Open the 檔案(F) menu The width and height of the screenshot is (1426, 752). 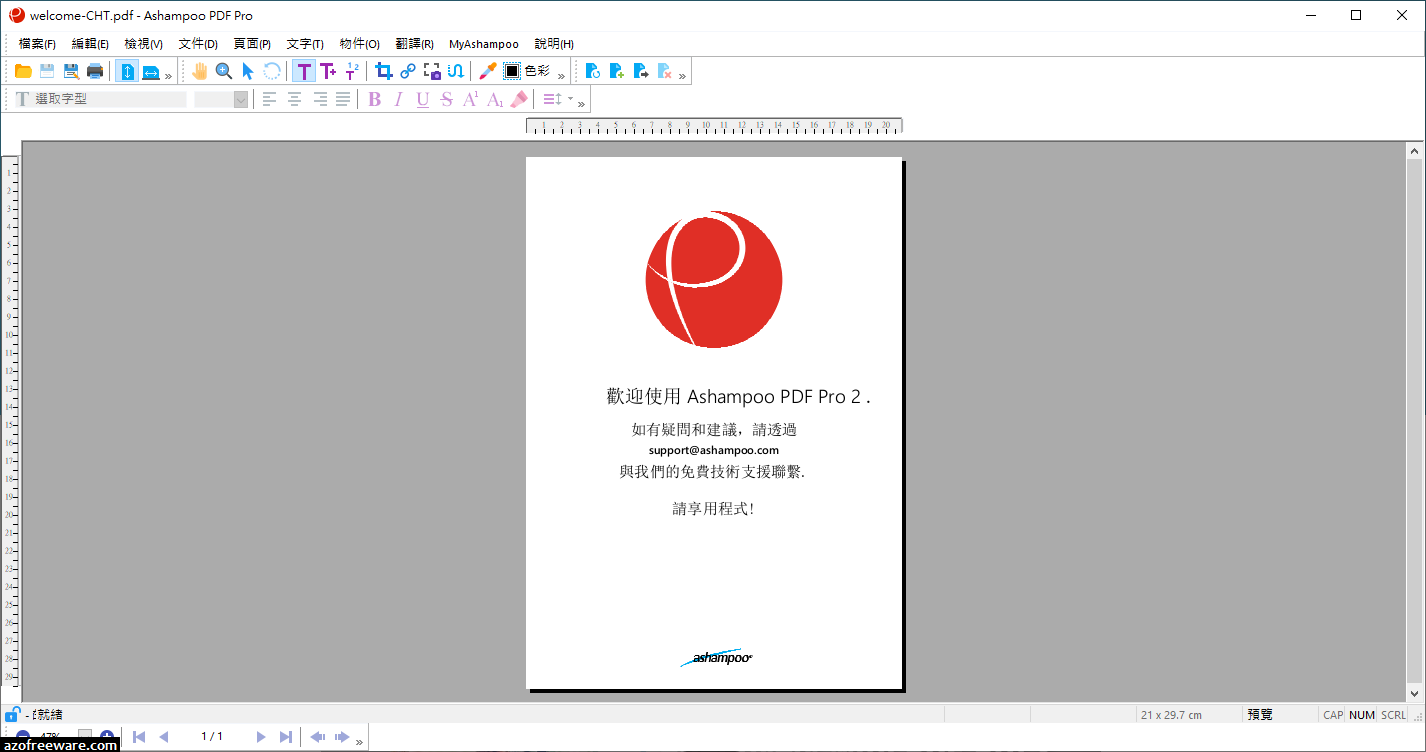tap(36, 43)
